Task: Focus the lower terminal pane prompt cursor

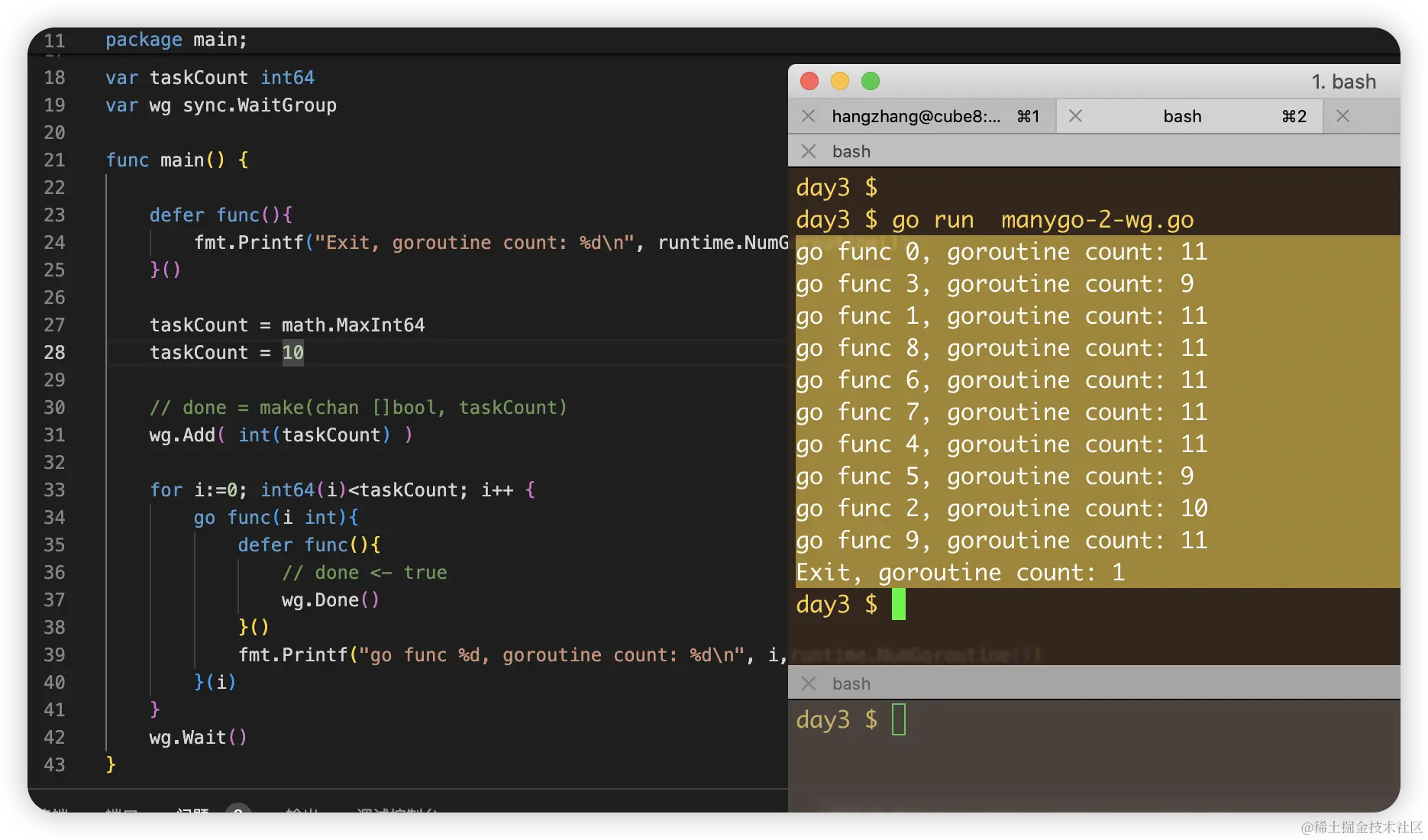Action: 899,719
